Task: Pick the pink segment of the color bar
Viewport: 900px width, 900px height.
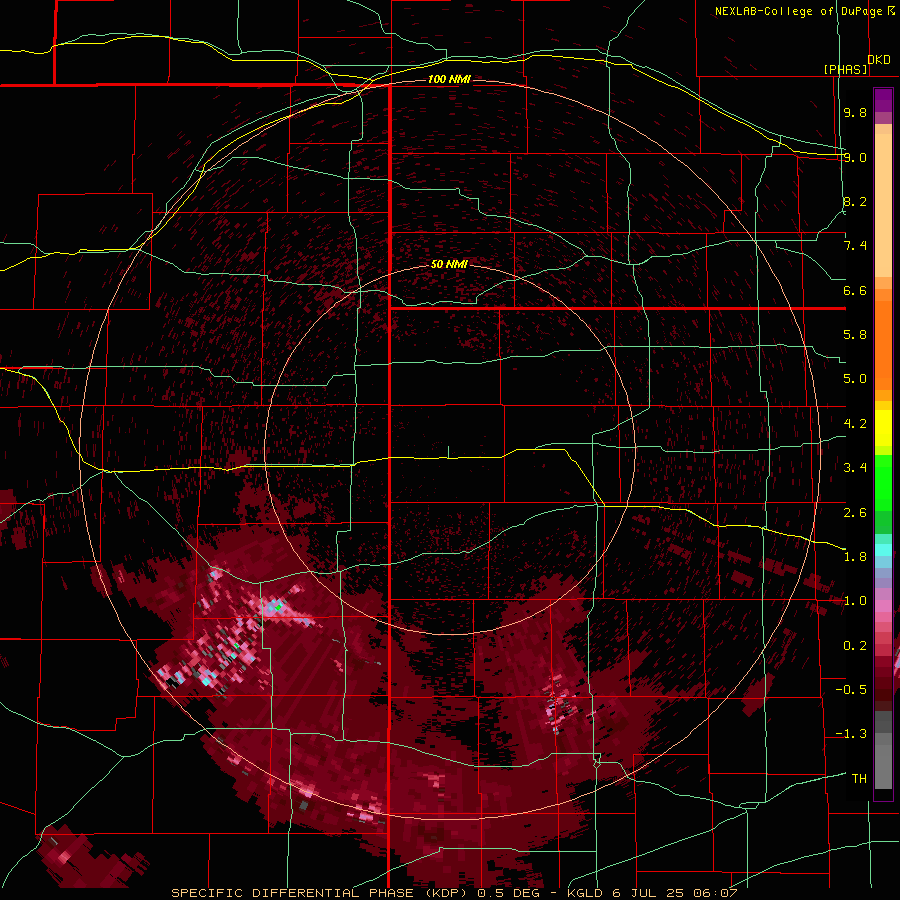Action: [x=883, y=606]
